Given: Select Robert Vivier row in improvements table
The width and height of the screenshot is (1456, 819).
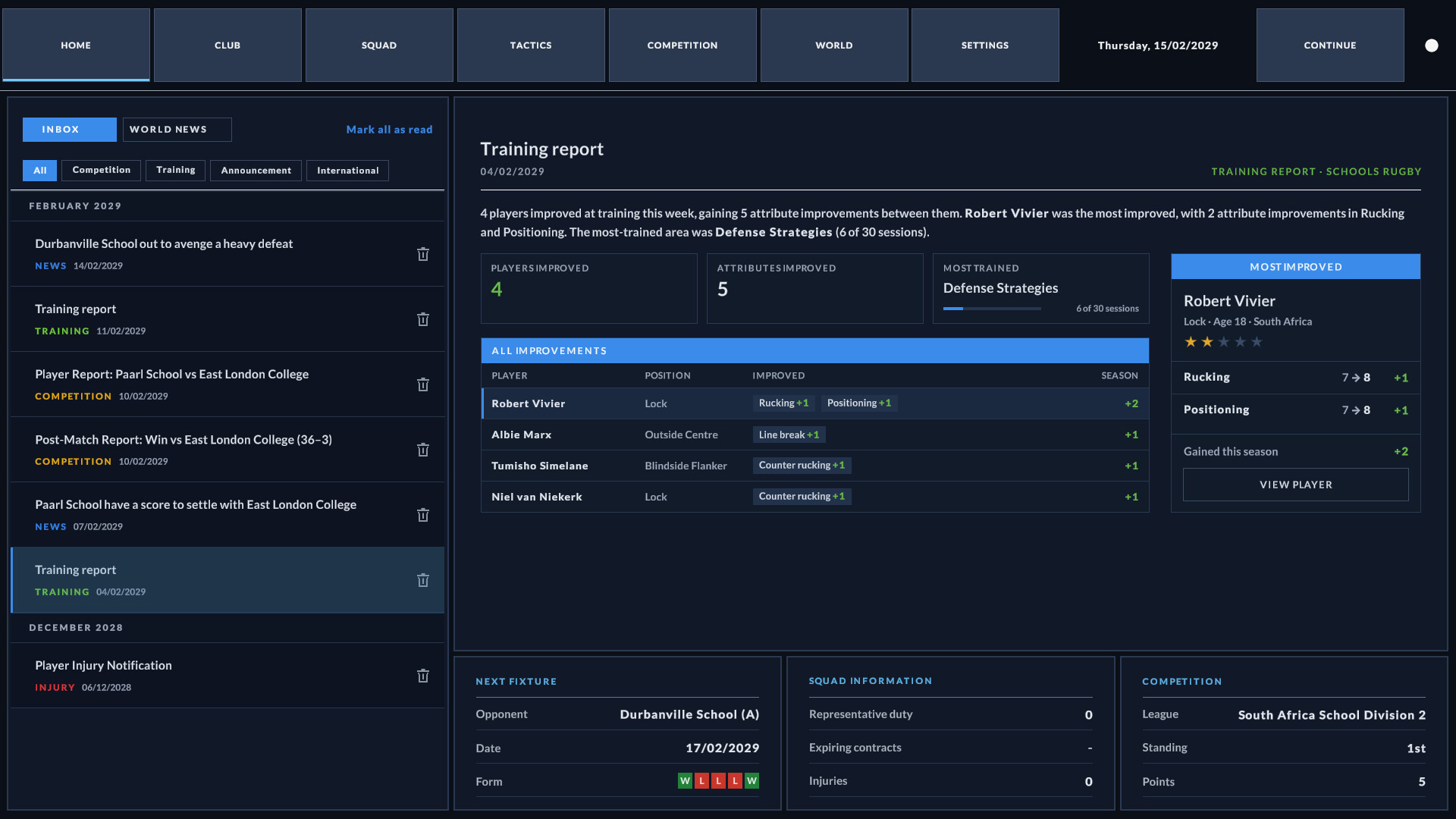Looking at the screenshot, I should (815, 403).
